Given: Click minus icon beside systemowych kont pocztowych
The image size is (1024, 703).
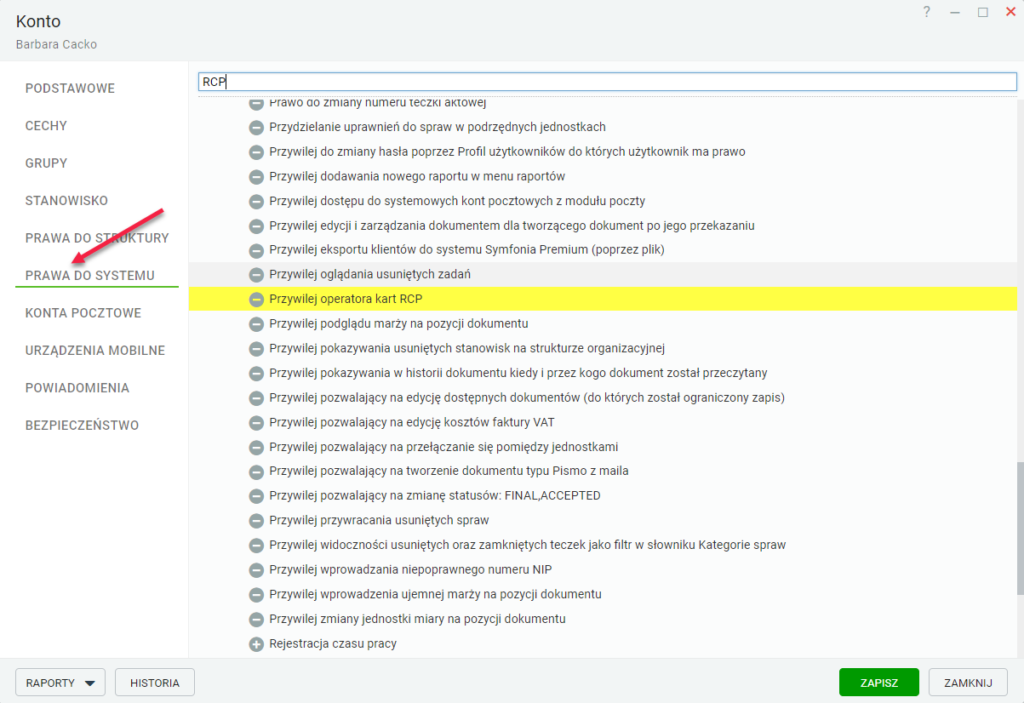Looking at the screenshot, I should coord(256,201).
